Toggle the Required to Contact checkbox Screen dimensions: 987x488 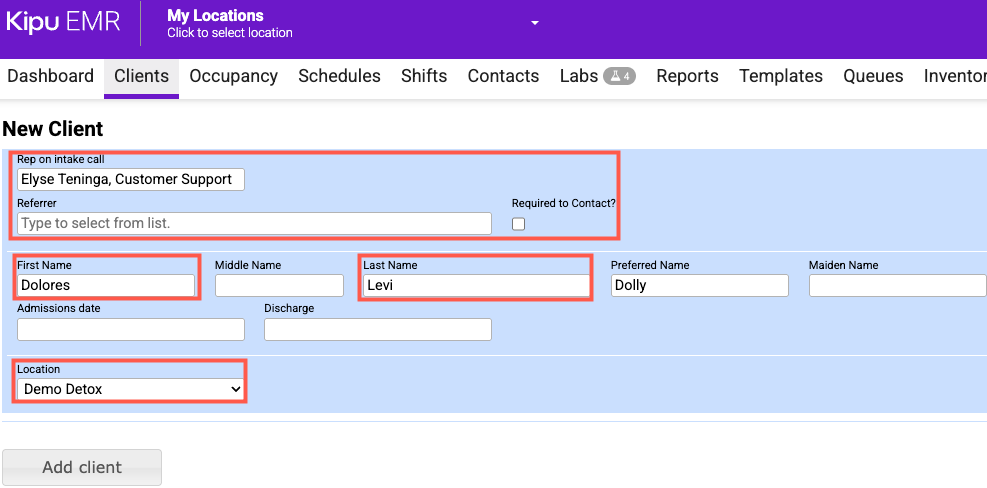click(518, 224)
